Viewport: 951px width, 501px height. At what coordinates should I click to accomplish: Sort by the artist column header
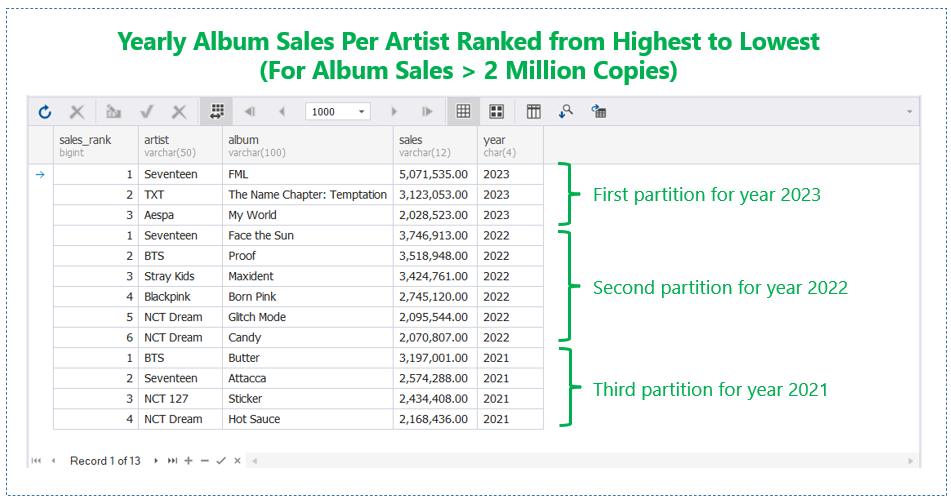coord(181,146)
